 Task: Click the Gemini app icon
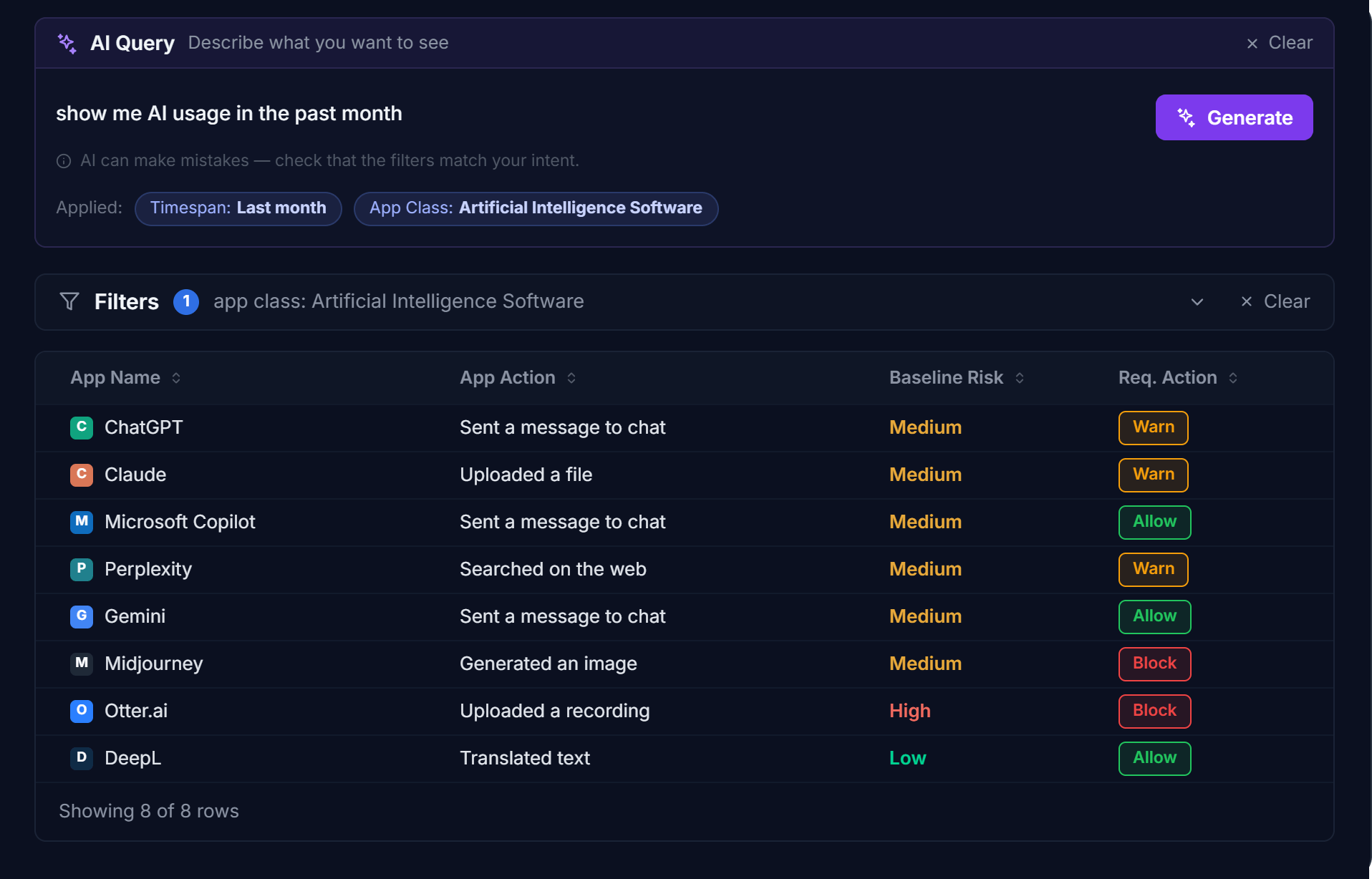click(x=82, y=616)
